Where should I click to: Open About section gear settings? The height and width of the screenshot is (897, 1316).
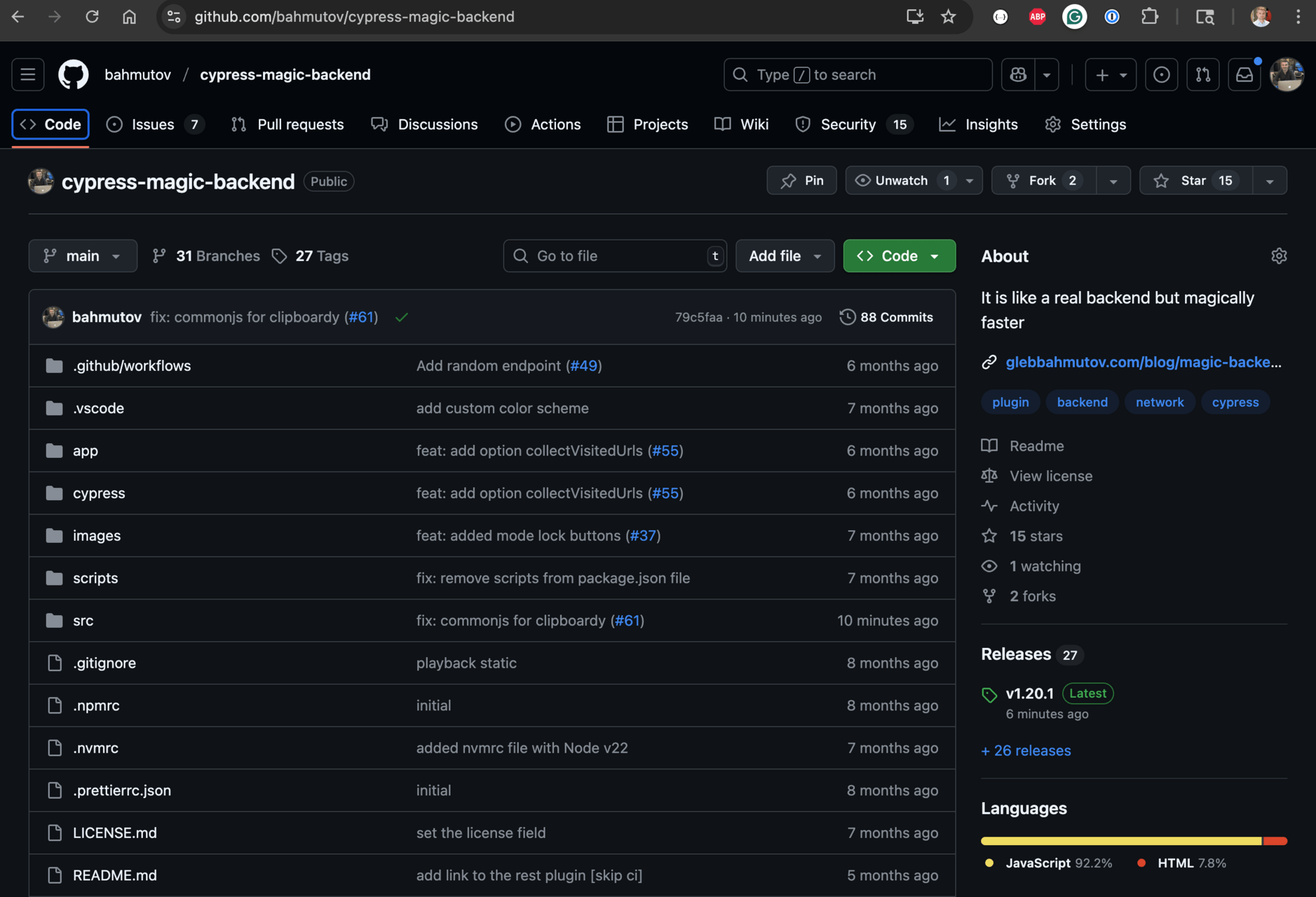point(1279,256)
